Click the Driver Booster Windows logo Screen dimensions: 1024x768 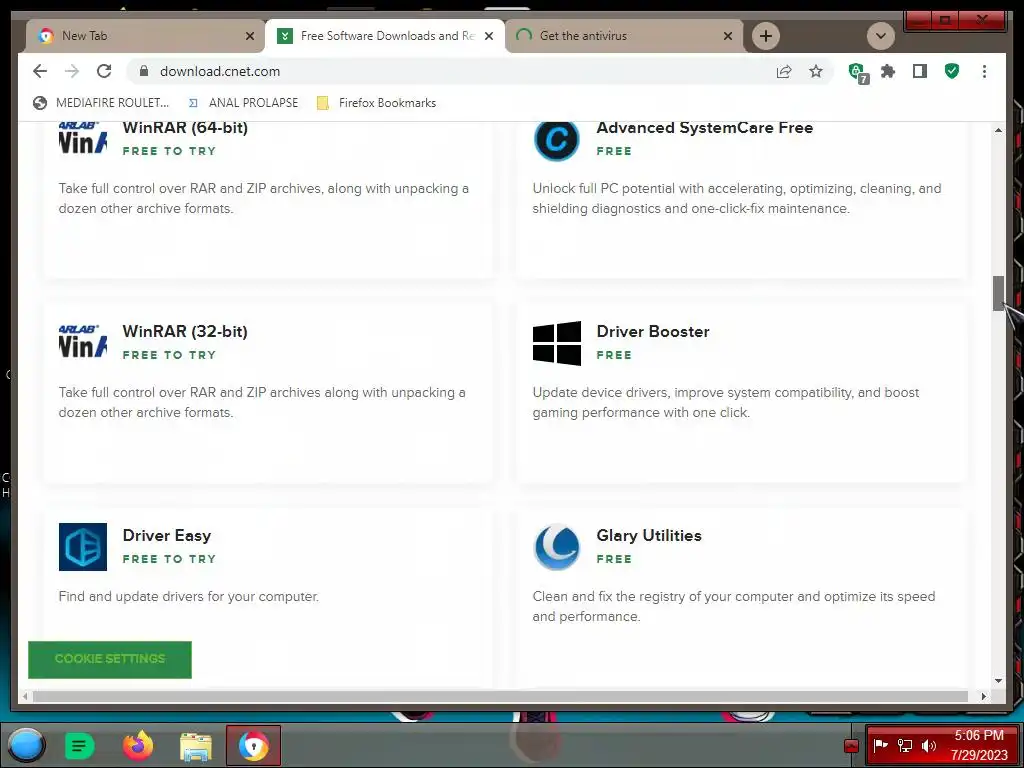click(x=556, y=343)
